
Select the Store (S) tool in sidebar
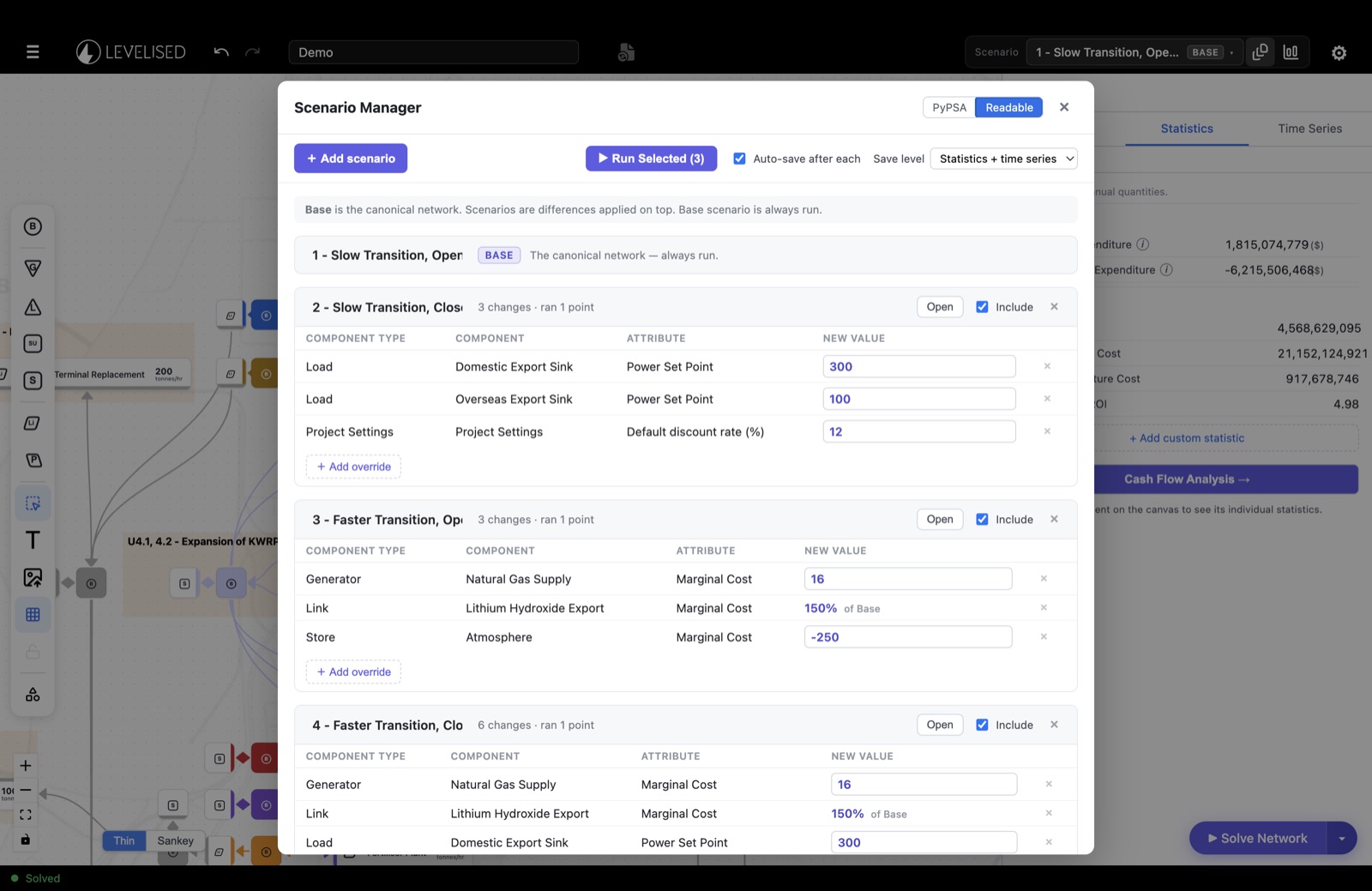pyautogui.click(x=33, y=381)
